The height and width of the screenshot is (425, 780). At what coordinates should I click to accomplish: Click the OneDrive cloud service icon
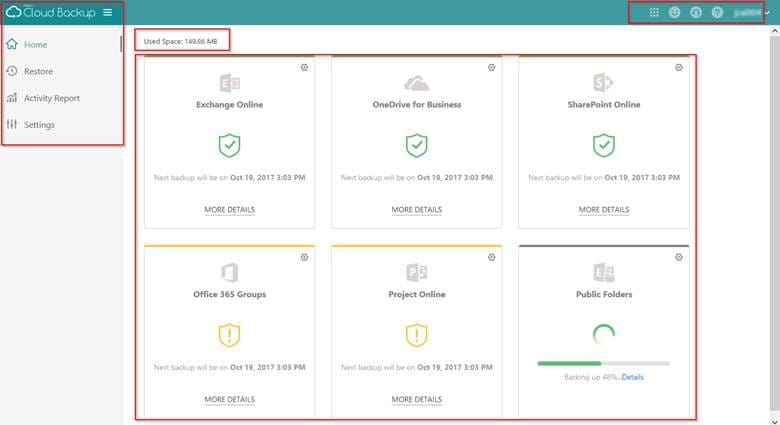pyautogui.click(x=416, y=83)
